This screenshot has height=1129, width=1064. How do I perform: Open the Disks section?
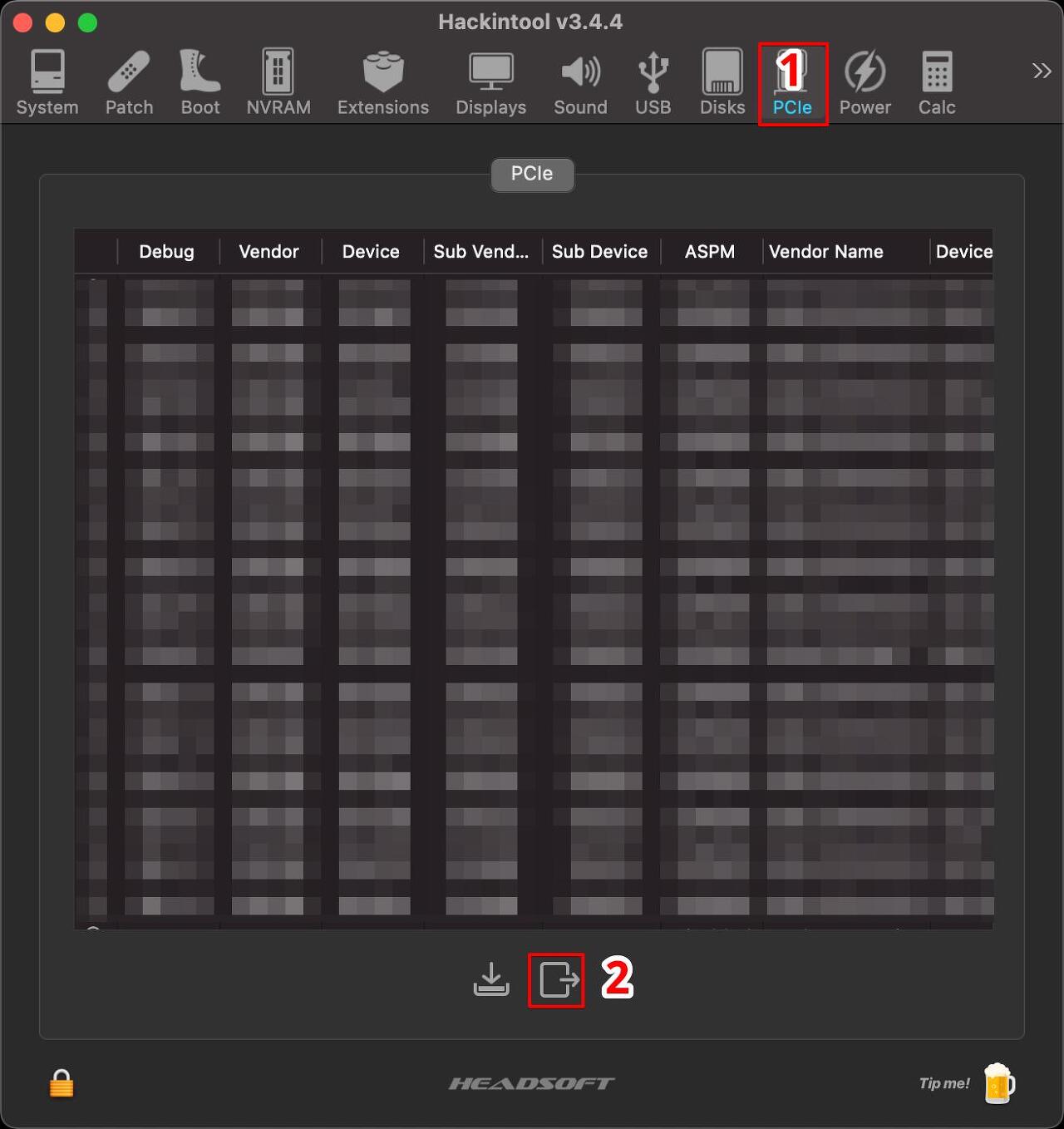click(722, 83)
